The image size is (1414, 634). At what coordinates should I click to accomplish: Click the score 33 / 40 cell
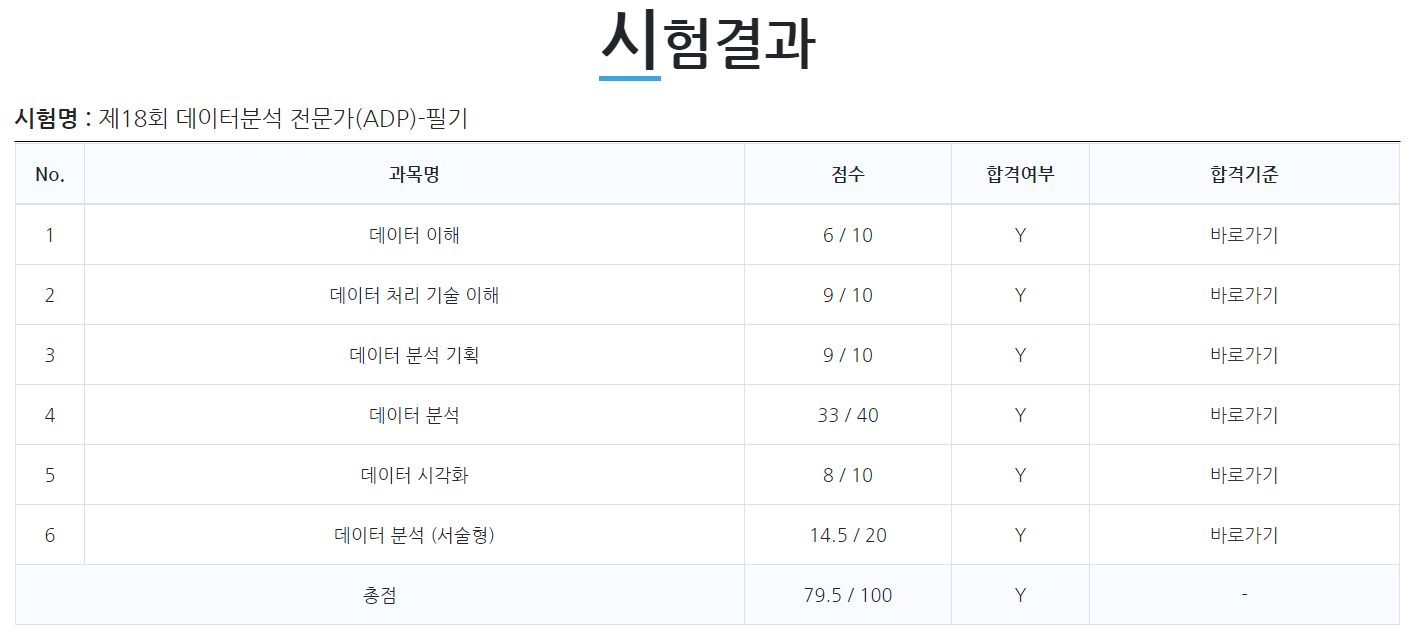click(847, 414)
